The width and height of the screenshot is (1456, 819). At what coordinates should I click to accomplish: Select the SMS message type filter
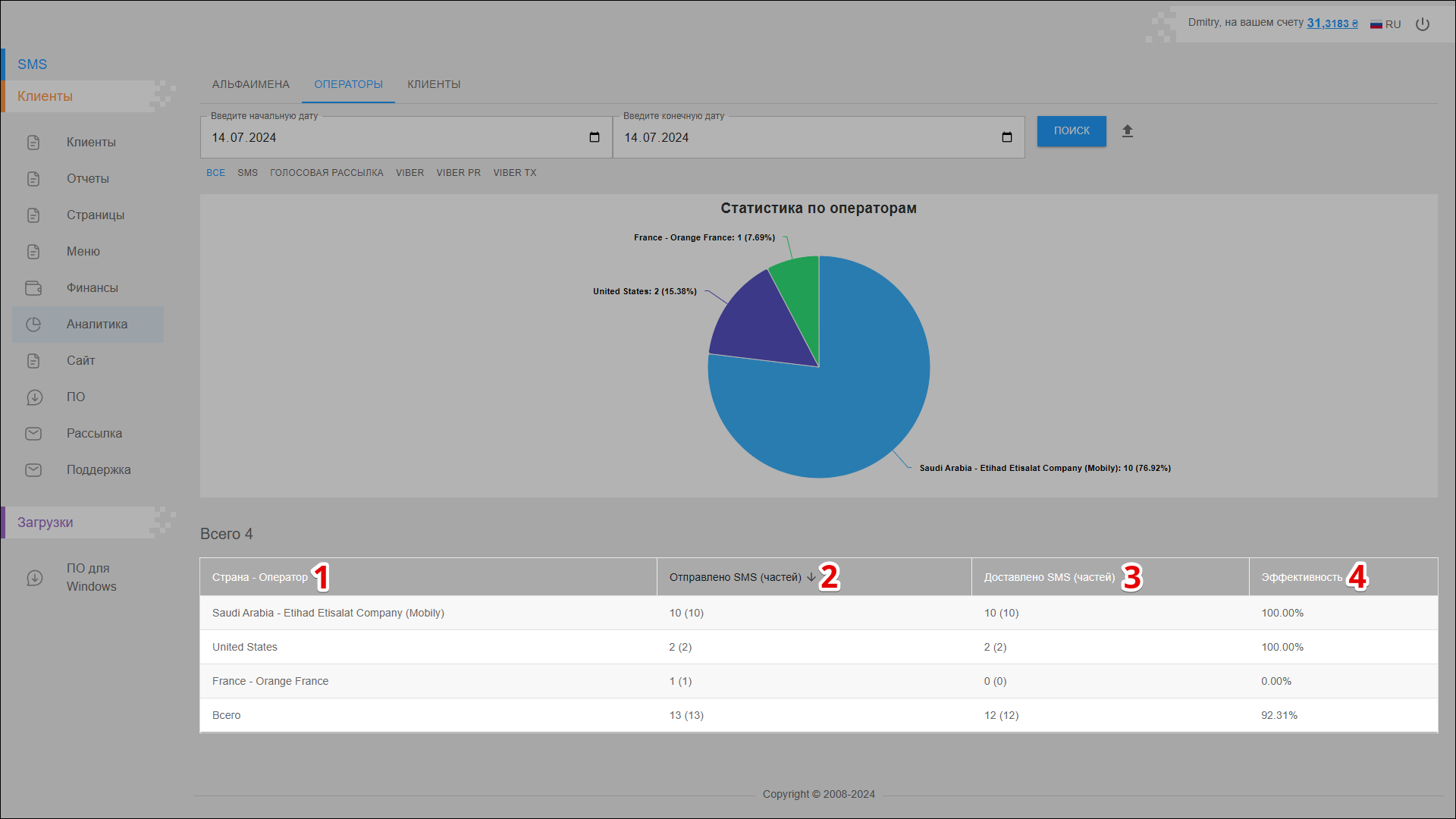(247, 173)
